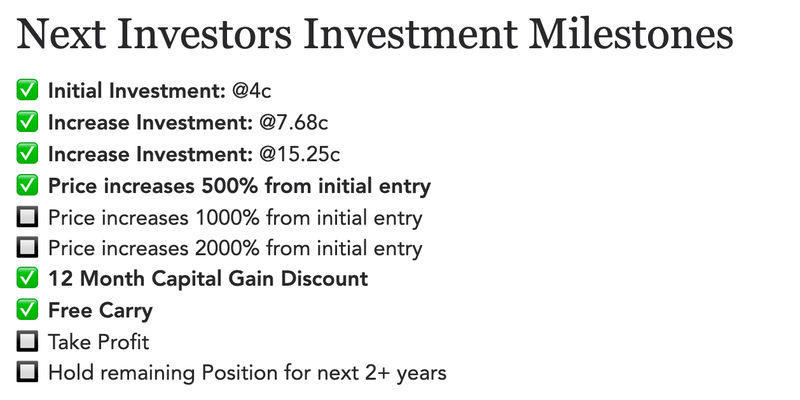Toggle the 12 Month Capital Gain Discount checkbox
800x400 pixels.
[27, 278]
